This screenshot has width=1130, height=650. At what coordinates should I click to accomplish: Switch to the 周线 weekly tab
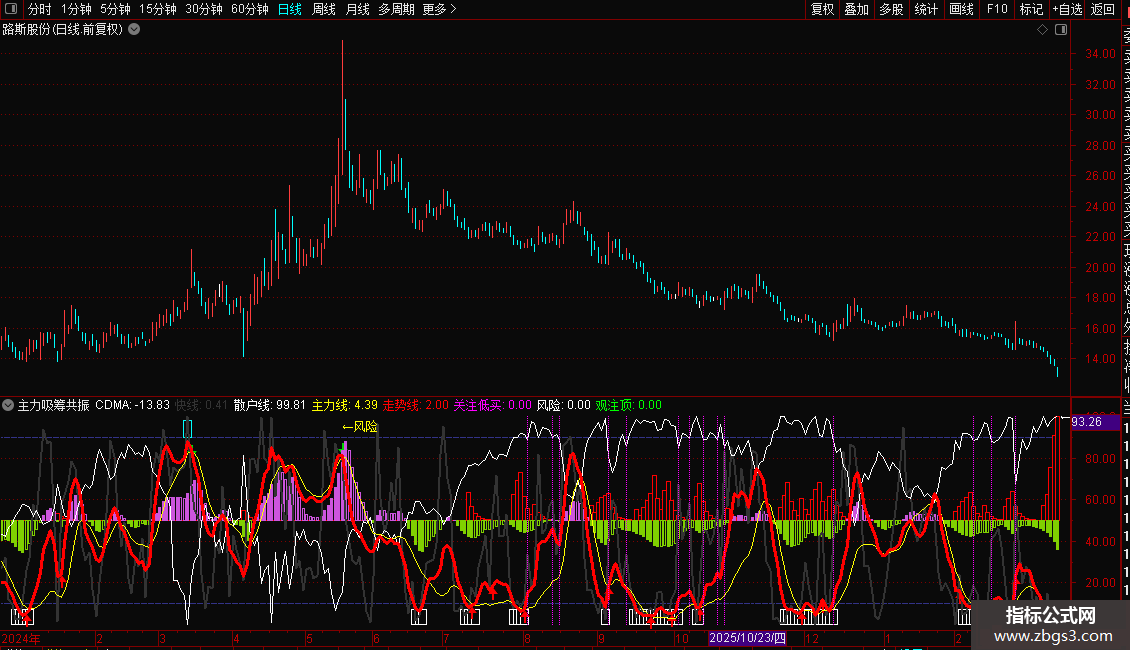click(x=324, y=9)
